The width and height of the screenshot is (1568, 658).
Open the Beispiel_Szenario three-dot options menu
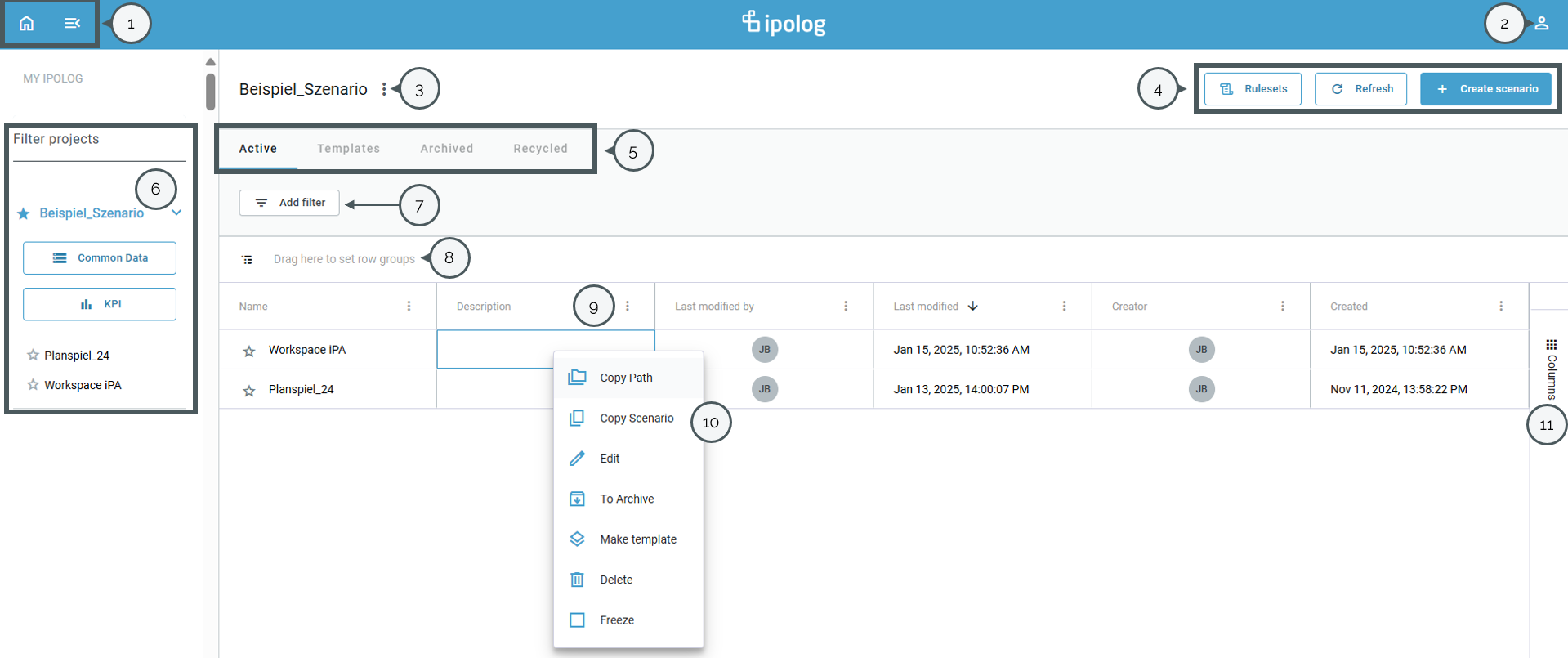[x=384, y=89]
